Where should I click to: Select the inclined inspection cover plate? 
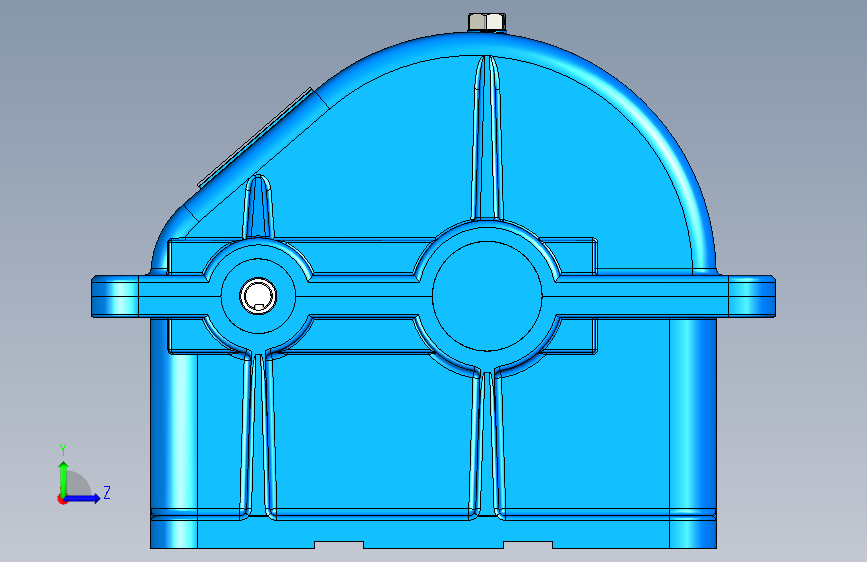pyautogui.click(x=256, y=138)
